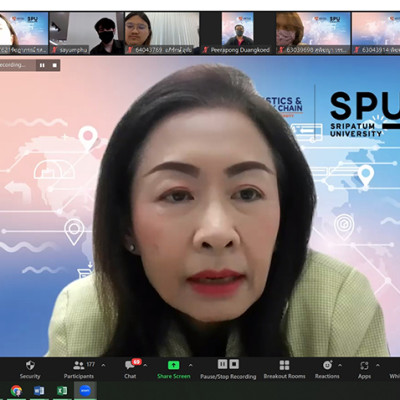This screenshot has height=400, width=400.
Task: Pause recording from the bottom toolbar
Action: point(222,364)
